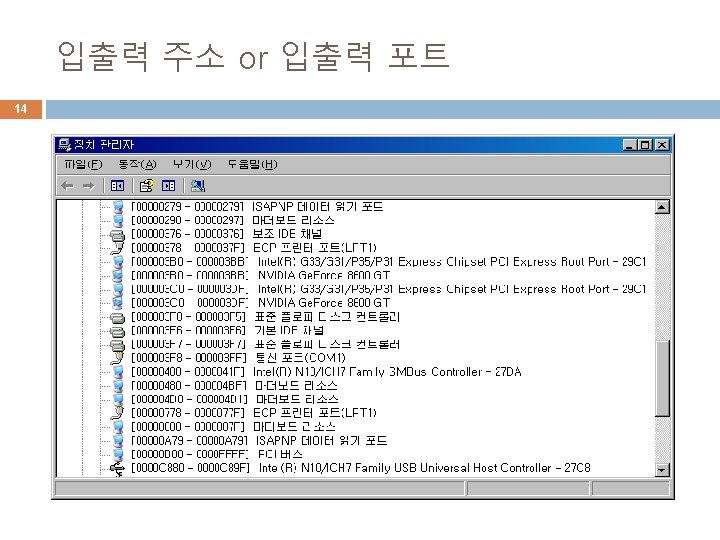The height and width of the screenshot is (540, 720).
Task: Open the 파일(F) File menu
Action: (x=83, y=164)
